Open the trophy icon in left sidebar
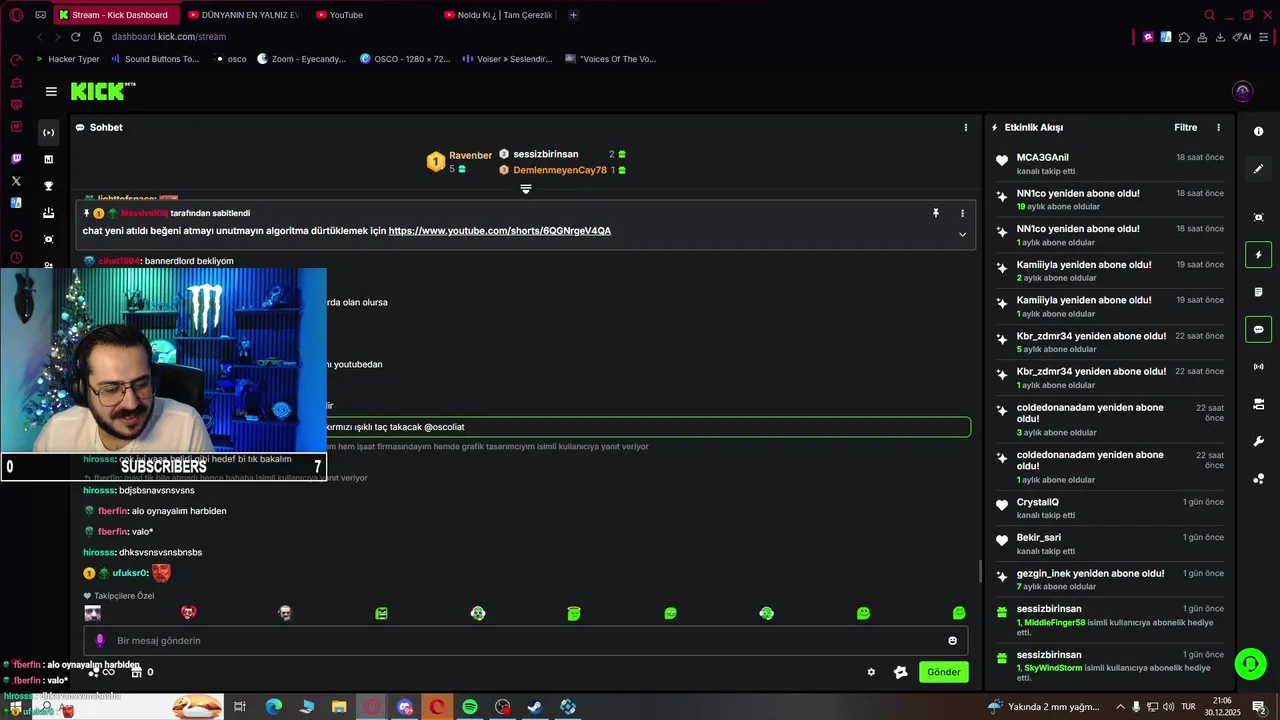The width and height of the screenshot is (1280, 720). [x=48, y=186]
